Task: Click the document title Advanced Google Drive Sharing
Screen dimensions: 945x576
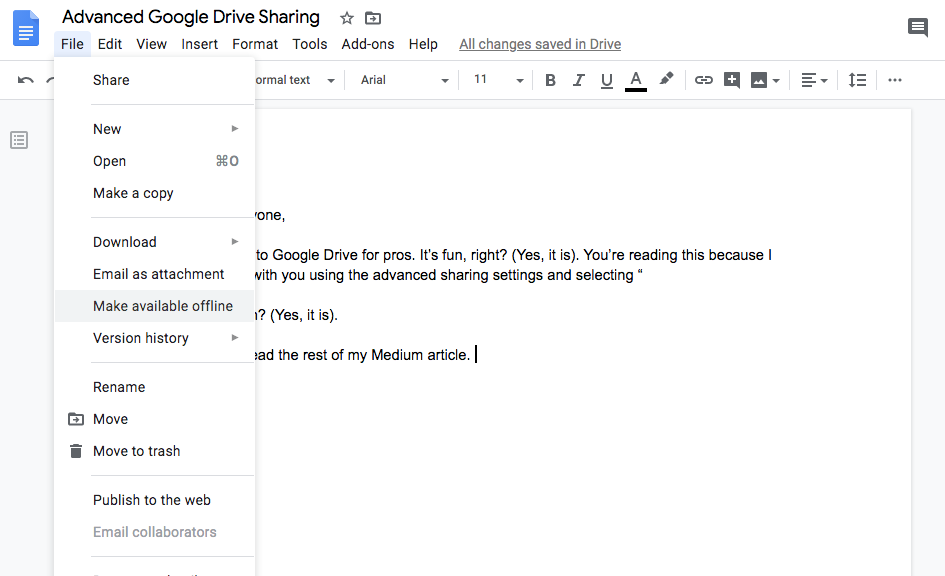Action: 191,17
